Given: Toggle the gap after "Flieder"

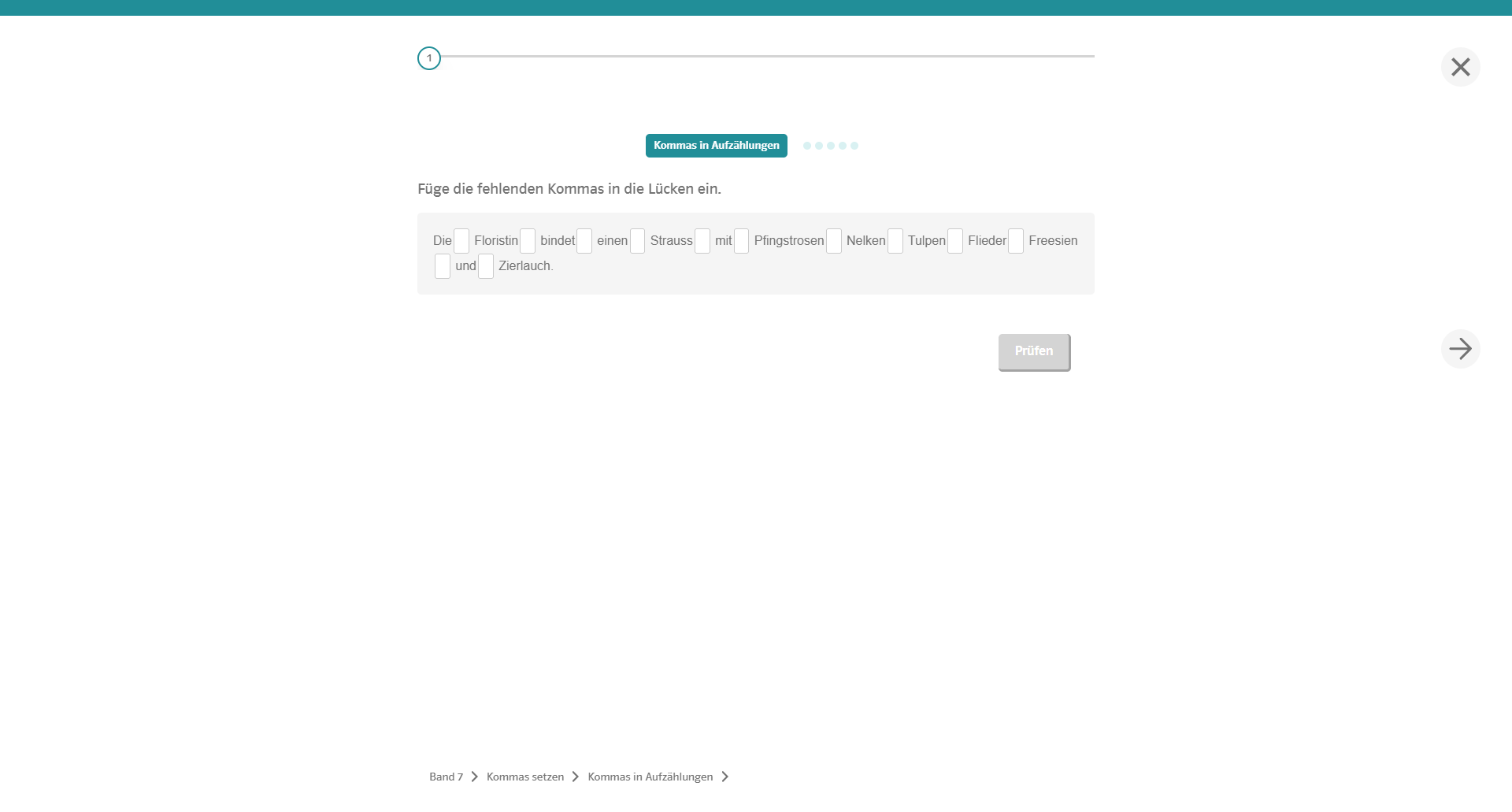Looking at the screenshot, I should click(1016, 241).
